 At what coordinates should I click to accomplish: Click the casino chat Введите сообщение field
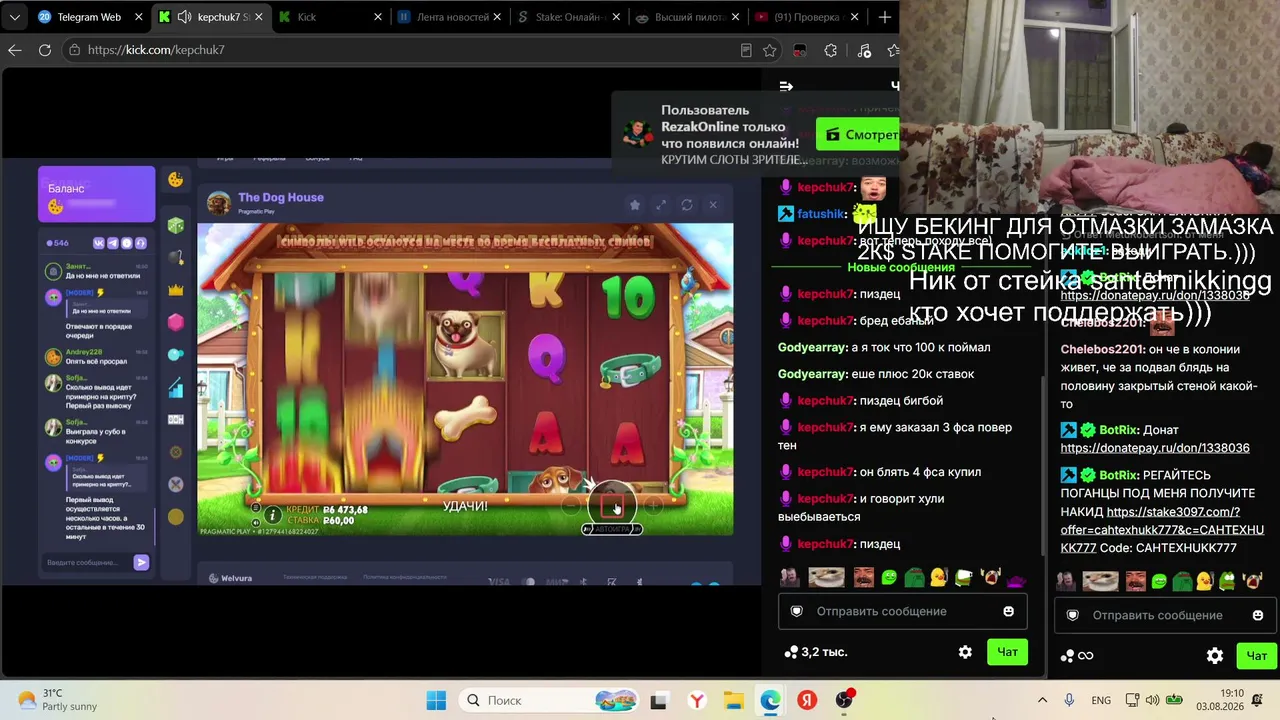pyautogui.click(x=88, y=563)
